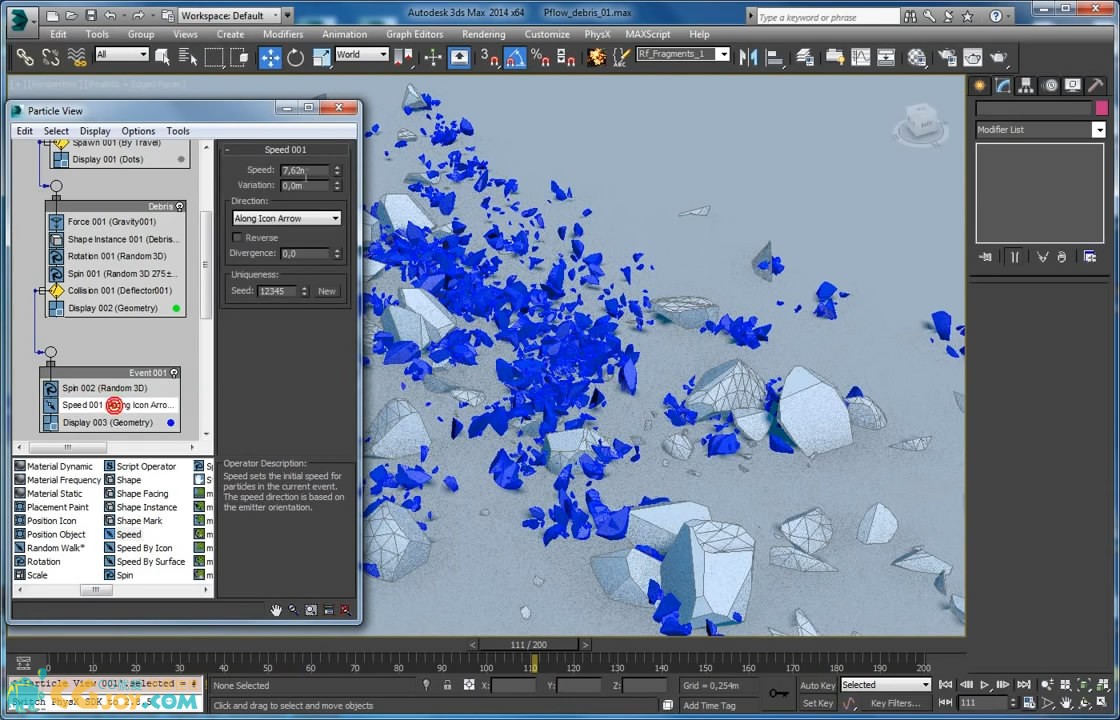Open the Hierarchy command panel tab
Image resolution: width=1120 pixels, height=720 pixels.
pyautogui.click(x=1026, y=86)
